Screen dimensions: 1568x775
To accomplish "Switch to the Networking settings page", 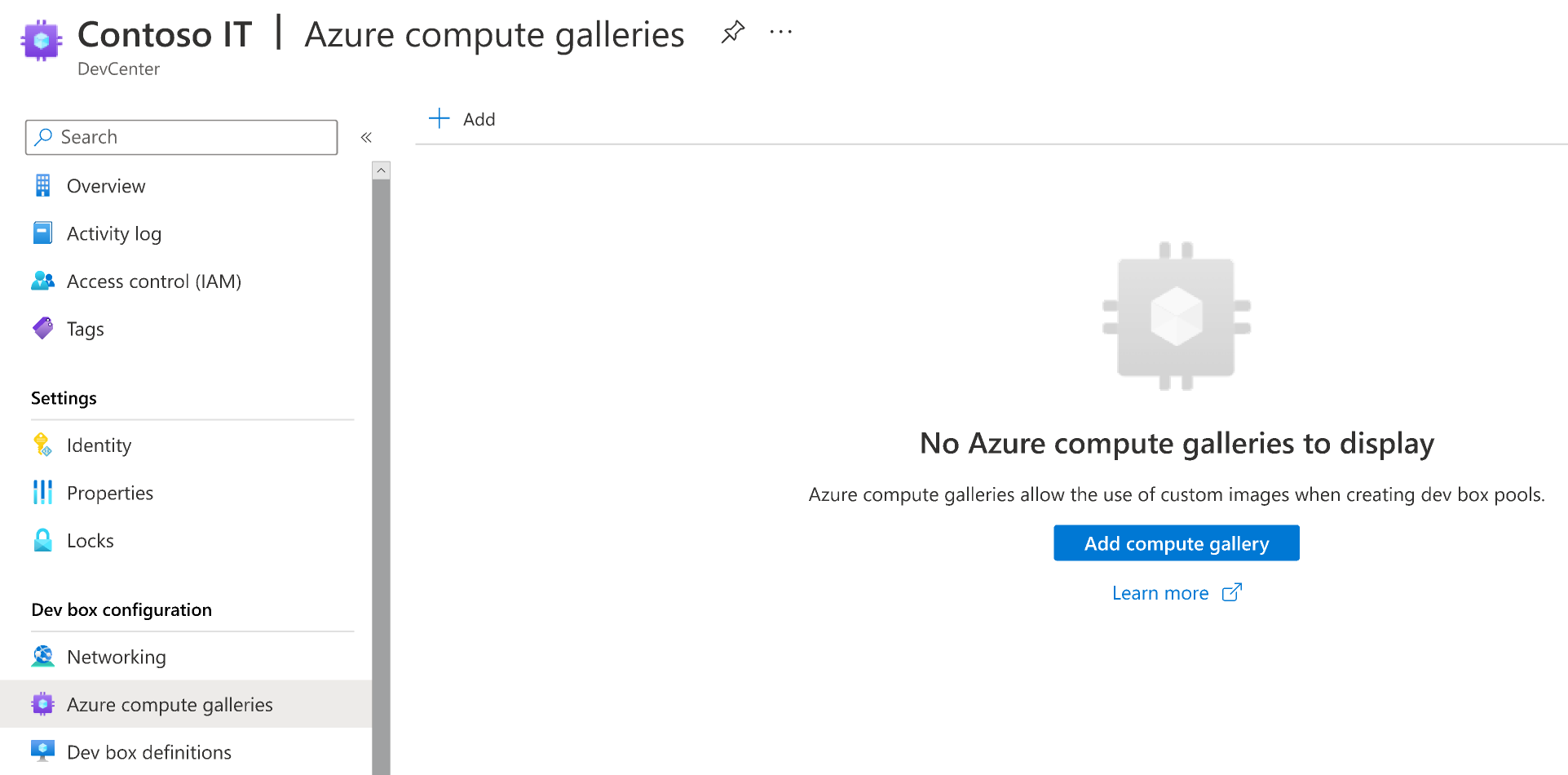I will coord(116,656).
